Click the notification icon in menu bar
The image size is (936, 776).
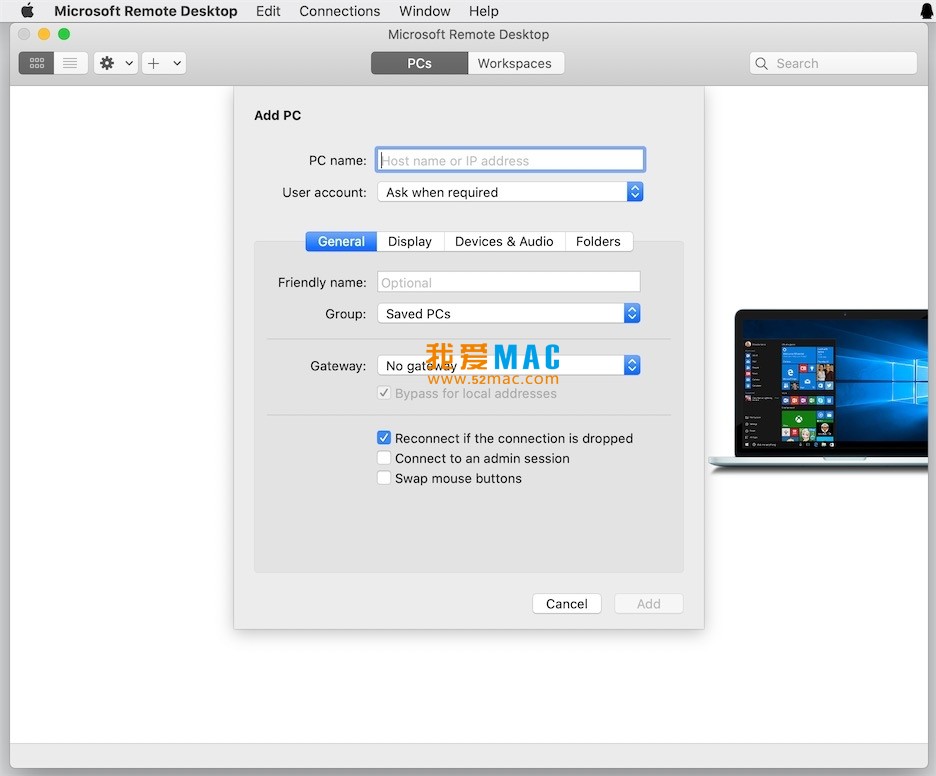tap(926, 11)
